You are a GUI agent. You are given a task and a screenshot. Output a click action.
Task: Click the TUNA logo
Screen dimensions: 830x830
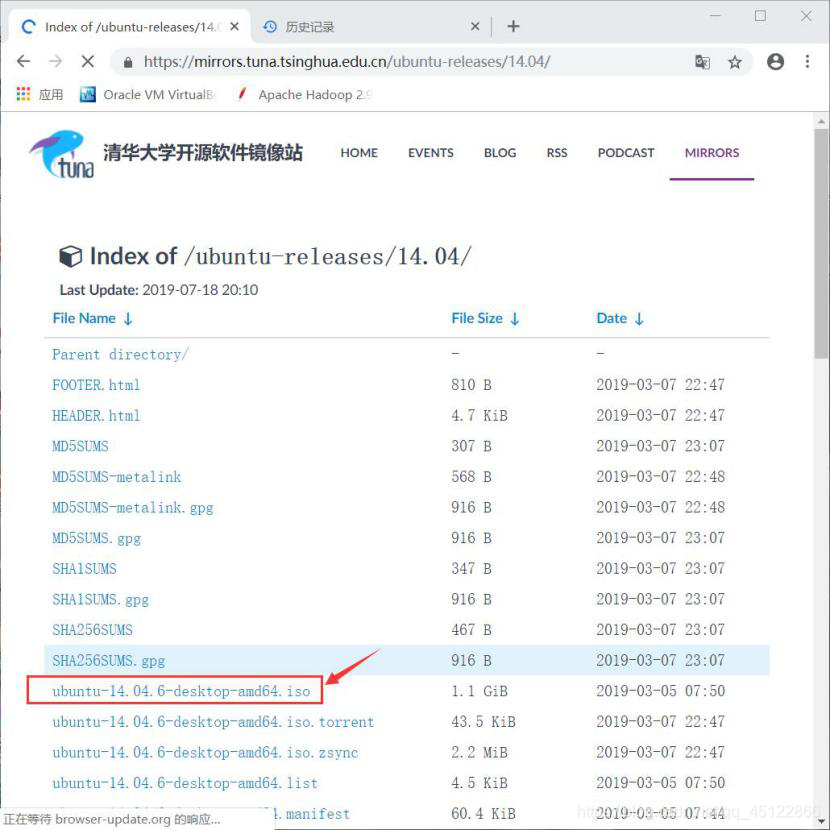(62, 154)
